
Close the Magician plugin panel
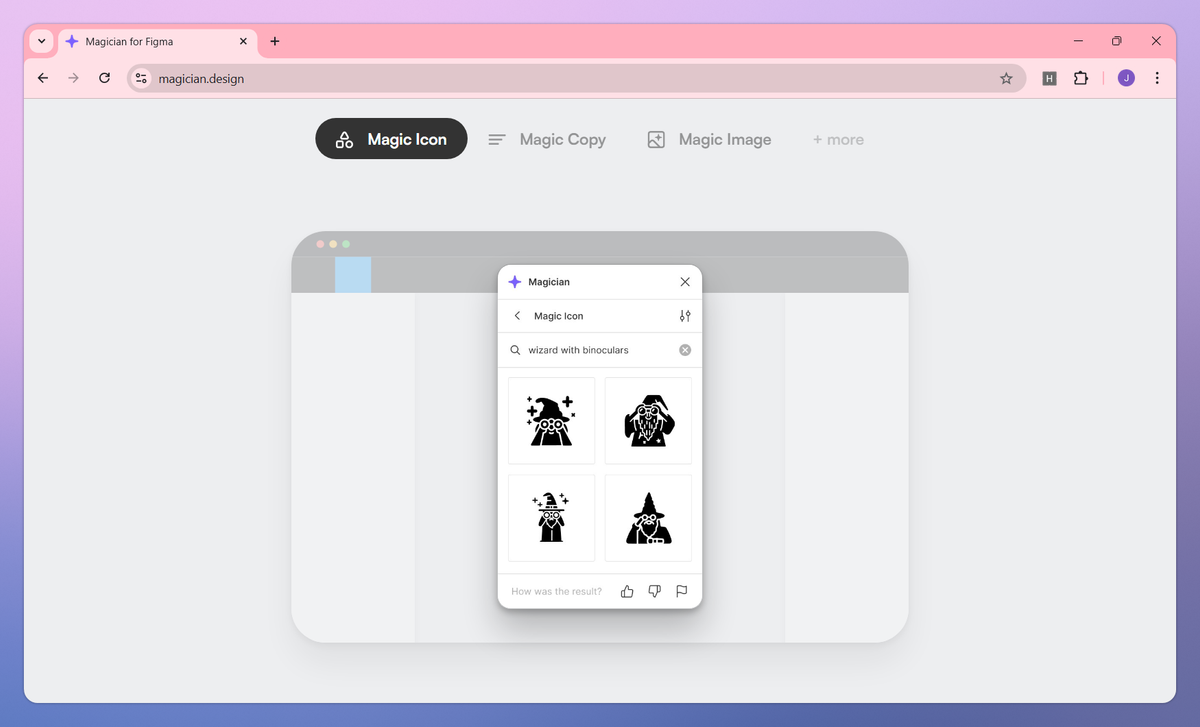[x=685, y=282]
